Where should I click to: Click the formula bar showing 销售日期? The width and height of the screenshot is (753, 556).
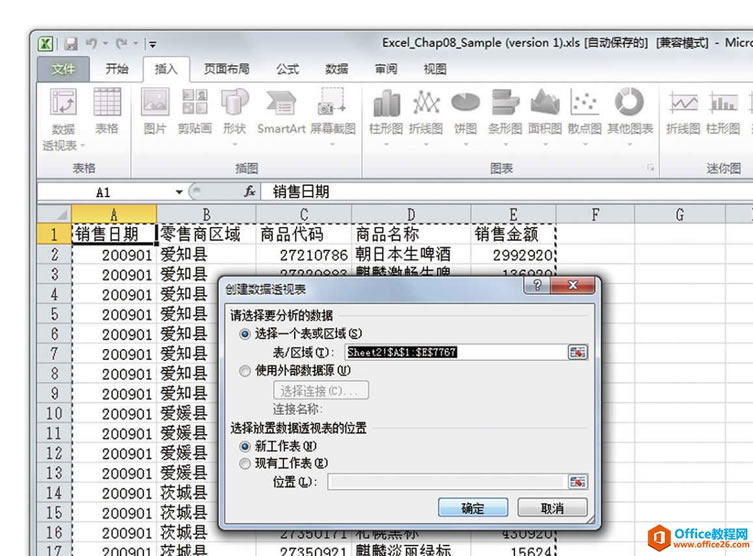(x=507, y=192)
